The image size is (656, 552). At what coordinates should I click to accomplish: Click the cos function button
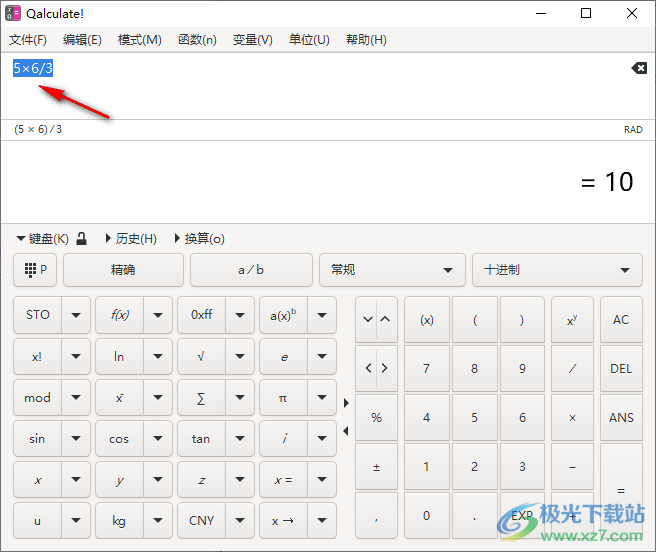[x=119, y=439]
